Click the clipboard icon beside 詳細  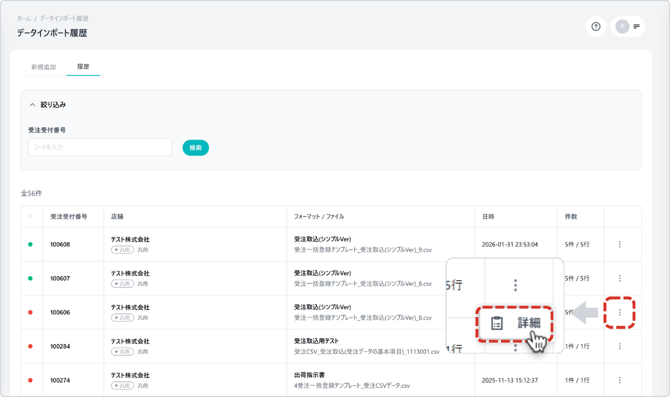click(497, 324)
